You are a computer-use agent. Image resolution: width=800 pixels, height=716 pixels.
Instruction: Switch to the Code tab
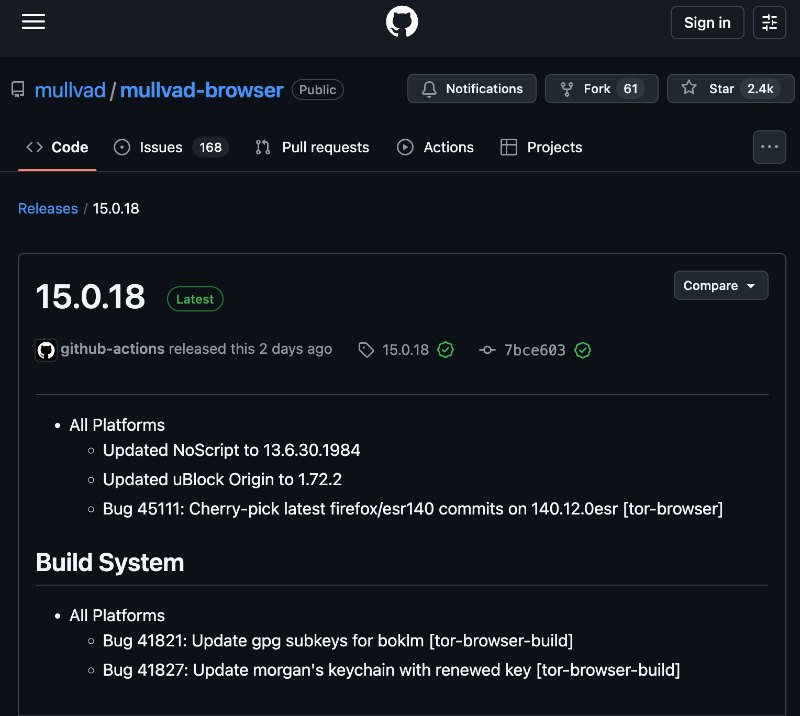pos(57,147)
